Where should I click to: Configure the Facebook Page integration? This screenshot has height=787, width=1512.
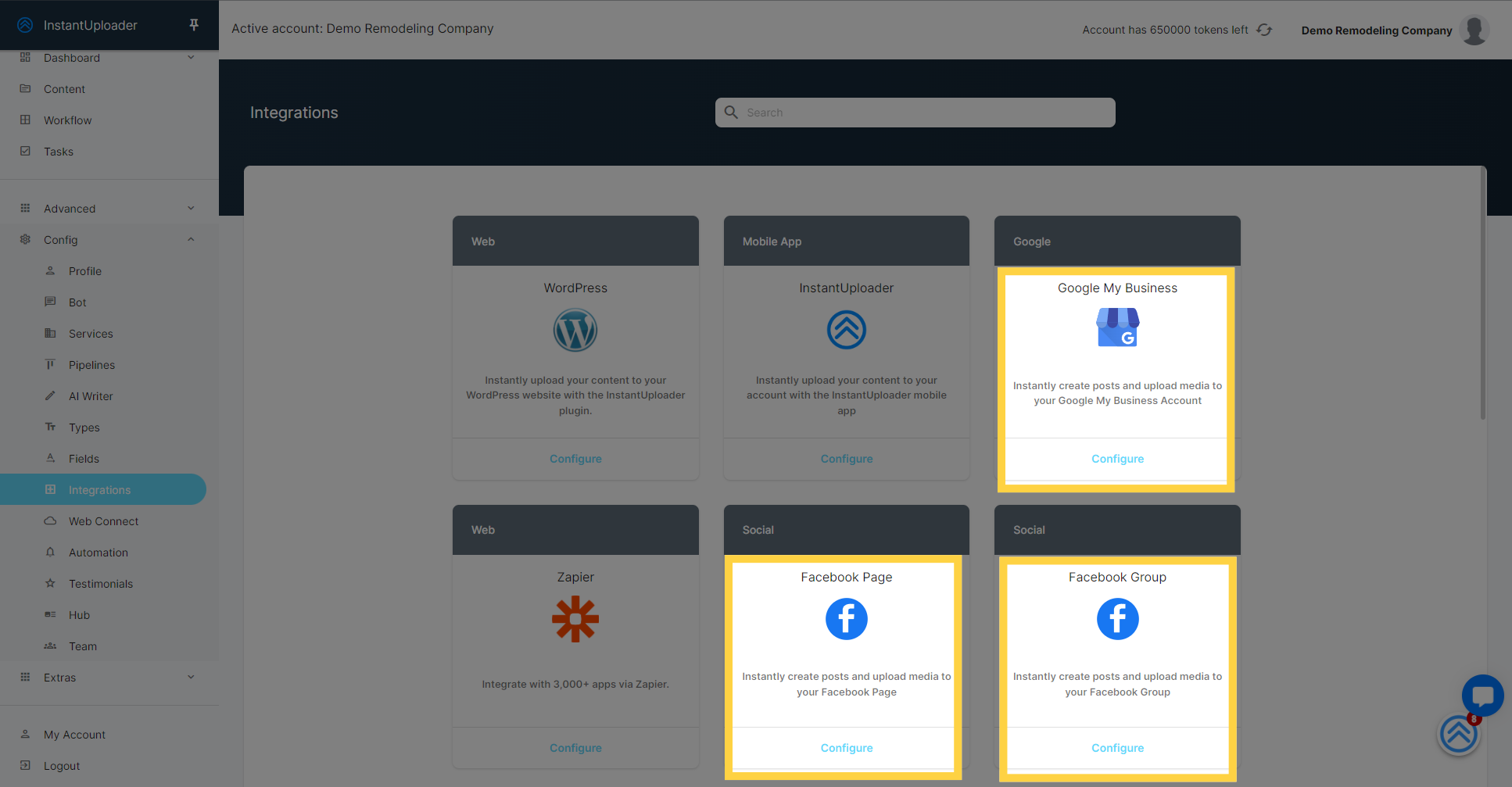pos(847,748)
